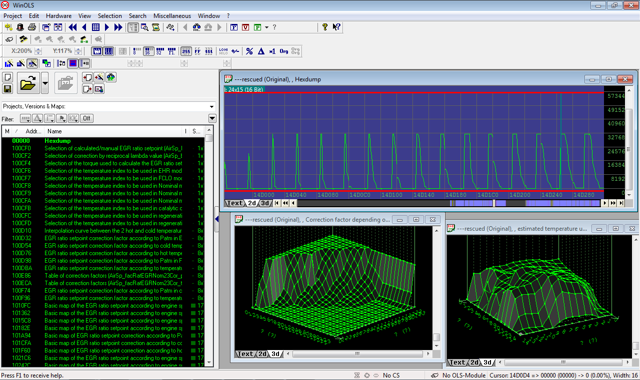Screen dimensions: 640x380
Task: Open the first filter dropdown button
Action: pos(25,118)
